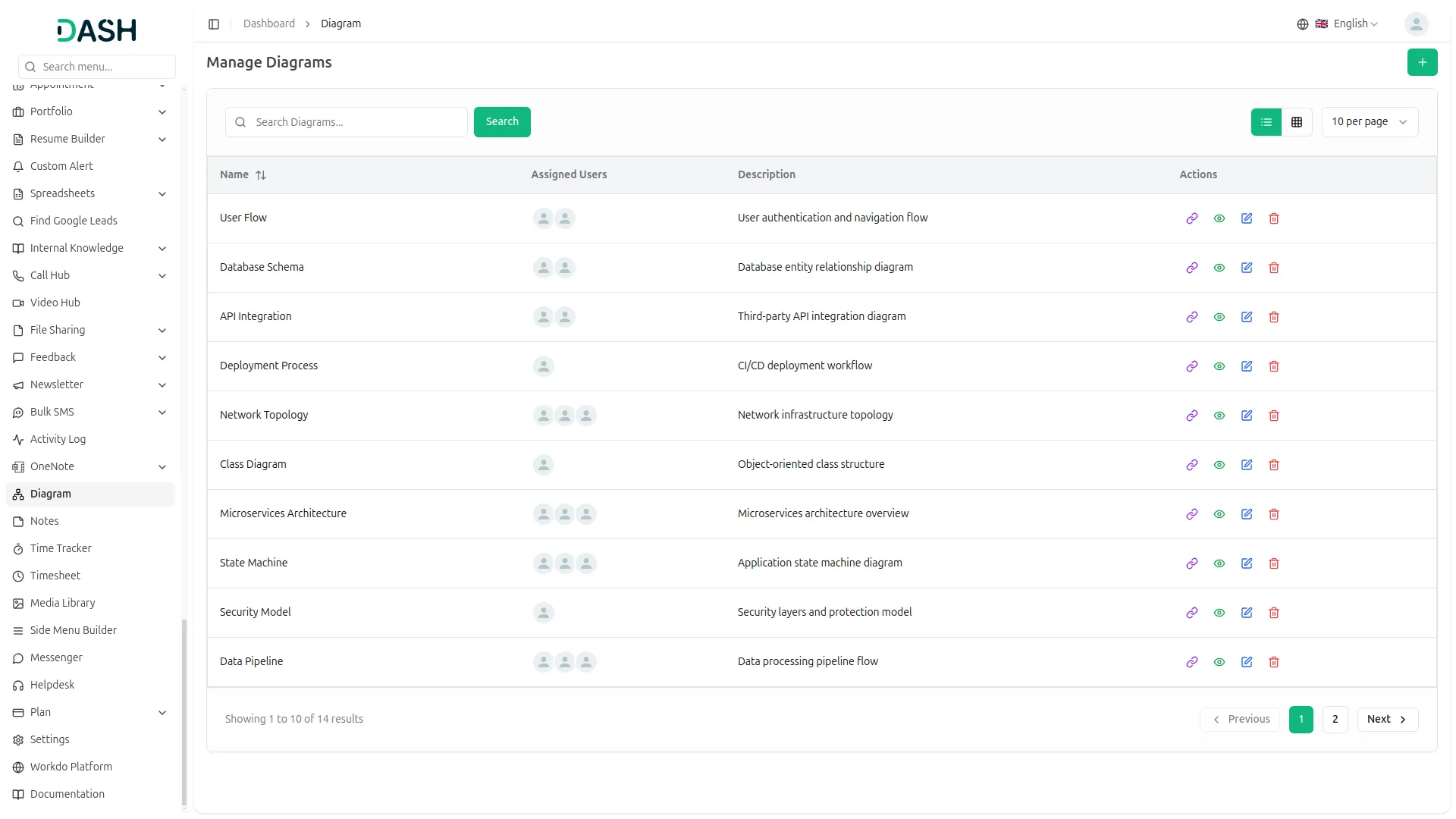
Task: Click the Search Diagrams input field
Action: pos(356,122)
